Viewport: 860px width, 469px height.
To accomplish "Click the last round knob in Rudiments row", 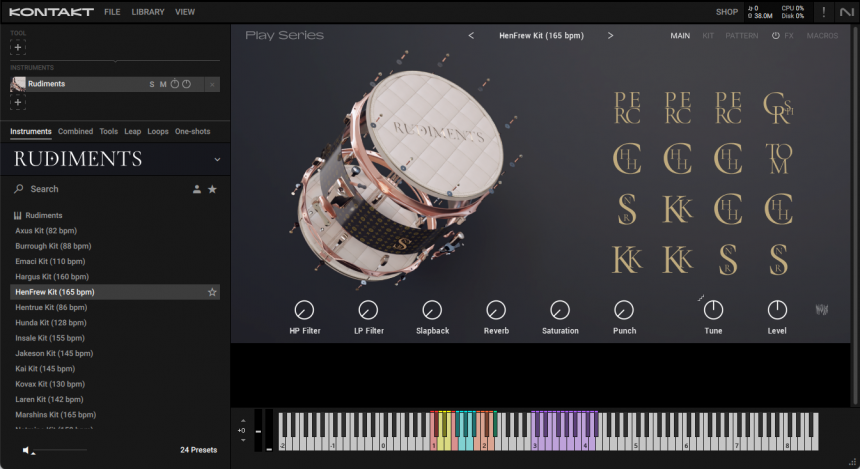I will coord(186,84).
